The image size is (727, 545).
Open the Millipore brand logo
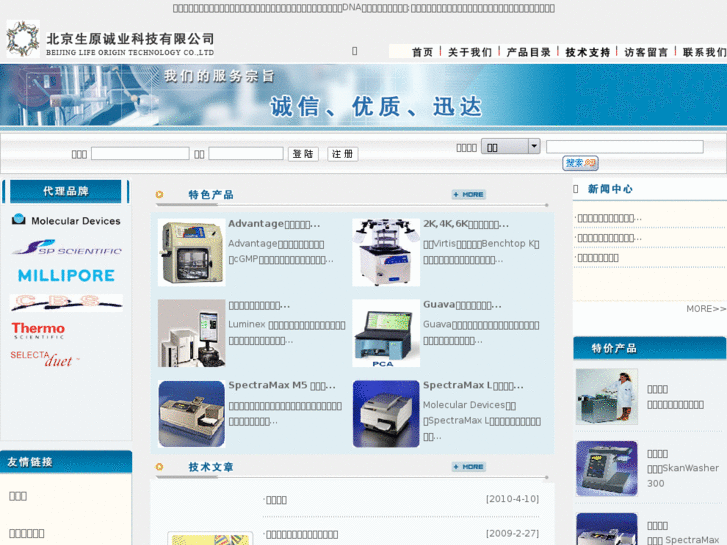(x=66, y=276)
